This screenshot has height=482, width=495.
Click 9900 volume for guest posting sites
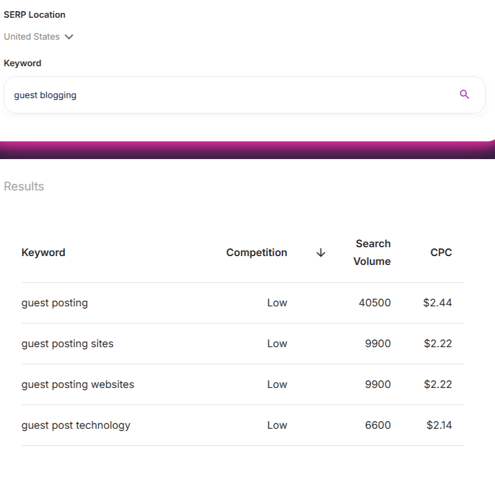[x=378, y=343]
